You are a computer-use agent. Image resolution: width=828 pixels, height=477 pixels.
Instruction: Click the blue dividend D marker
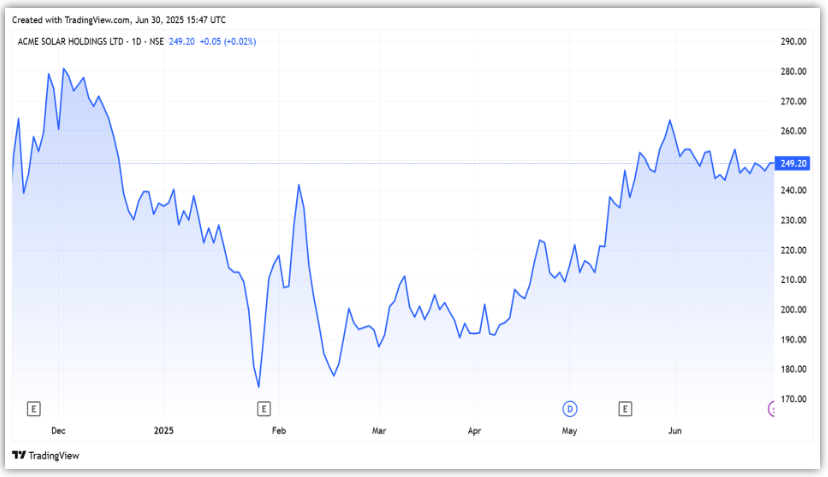pos(571,408)
